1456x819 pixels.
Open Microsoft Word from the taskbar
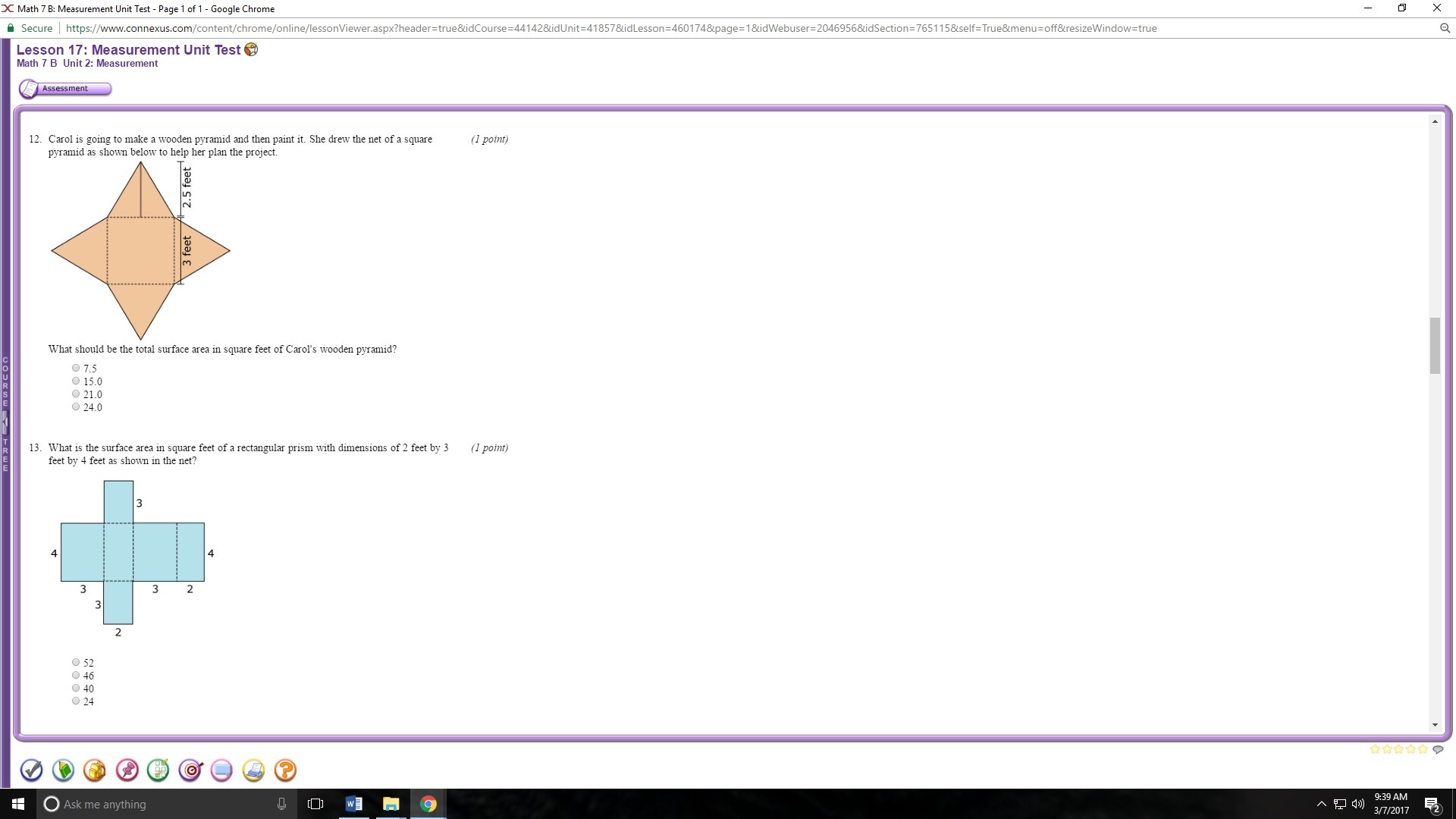(x=353, y=804)
